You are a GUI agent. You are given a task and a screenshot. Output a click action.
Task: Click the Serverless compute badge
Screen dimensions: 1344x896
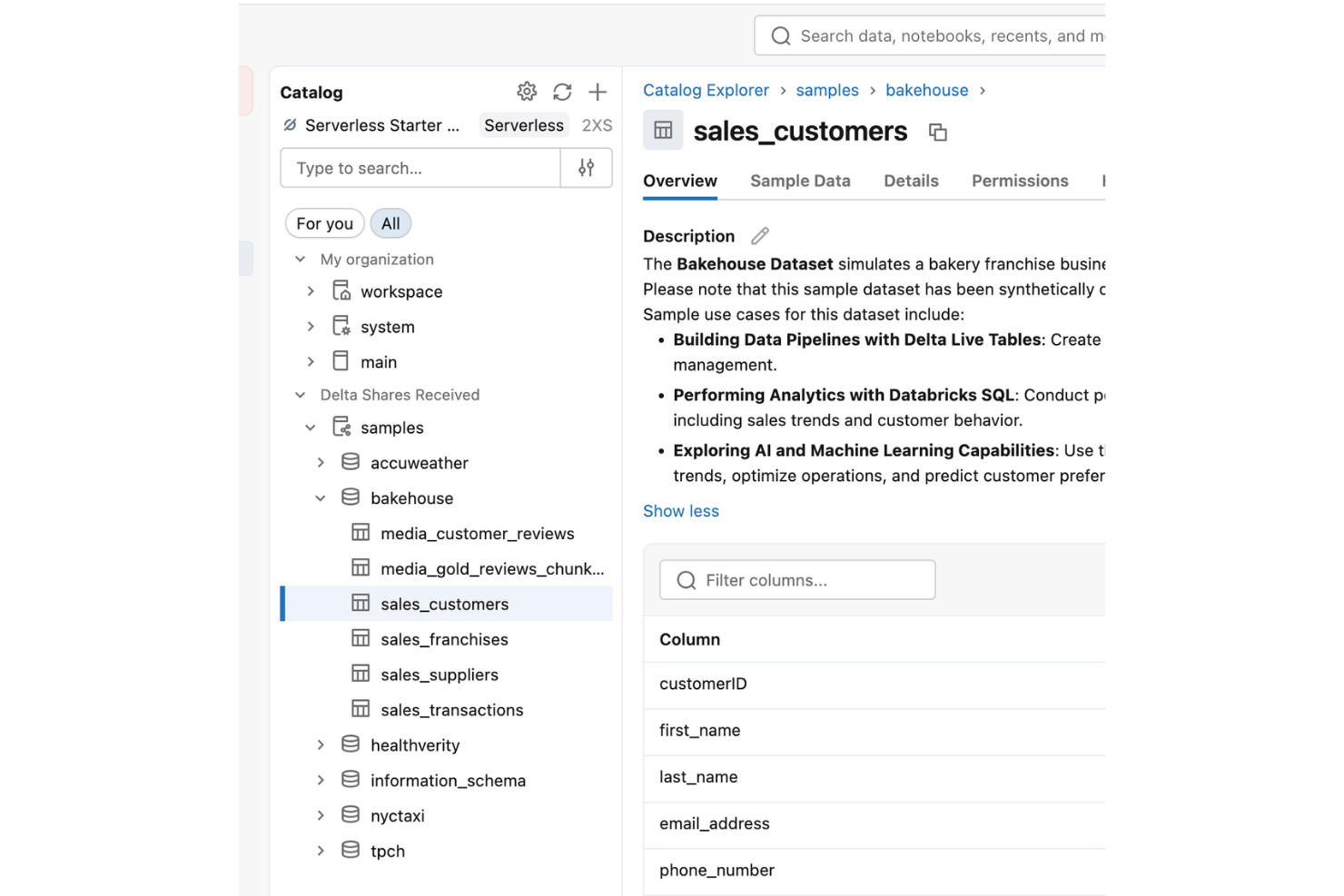[x=523, y=124]
